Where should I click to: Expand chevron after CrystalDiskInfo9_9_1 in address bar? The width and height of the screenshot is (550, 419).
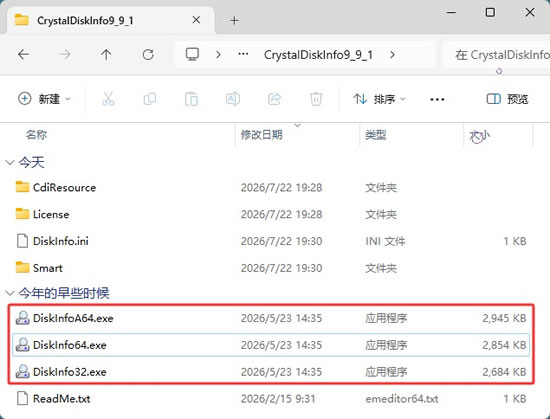[393, 54]
